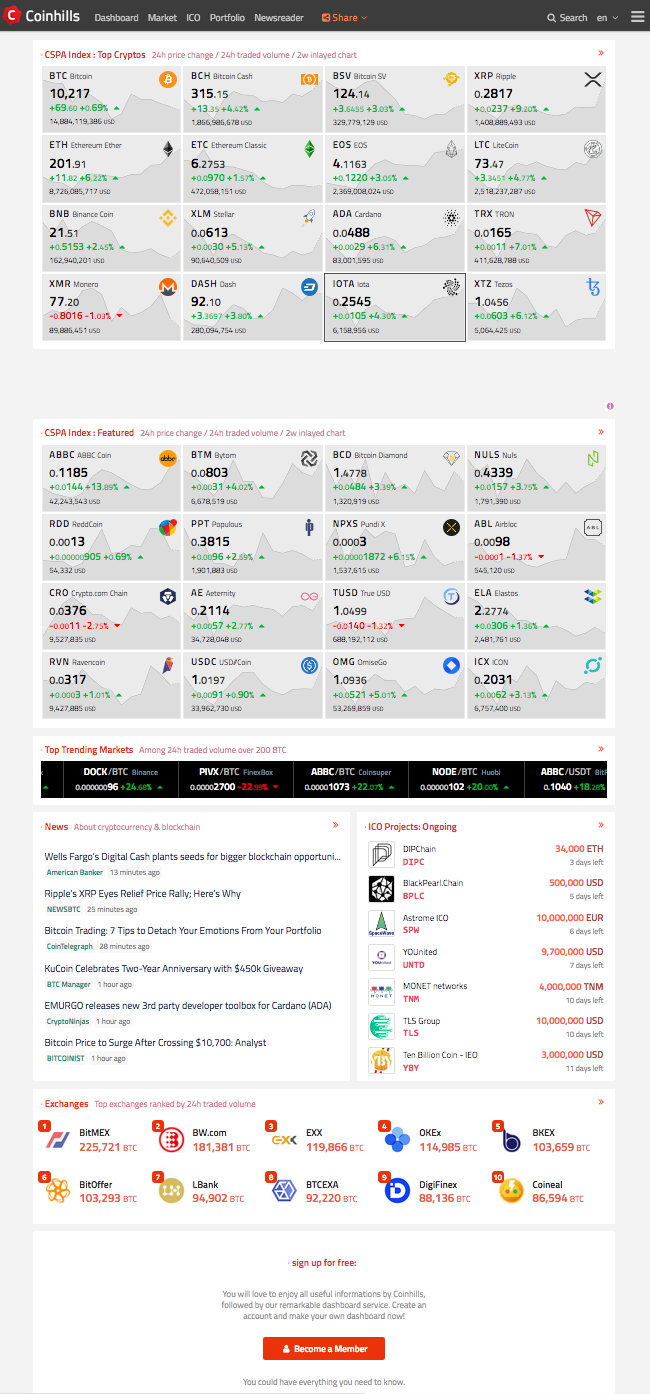650x1394 pixels.
Task: Click the Stellar rocket icon
Action: (x=310, y=218)
